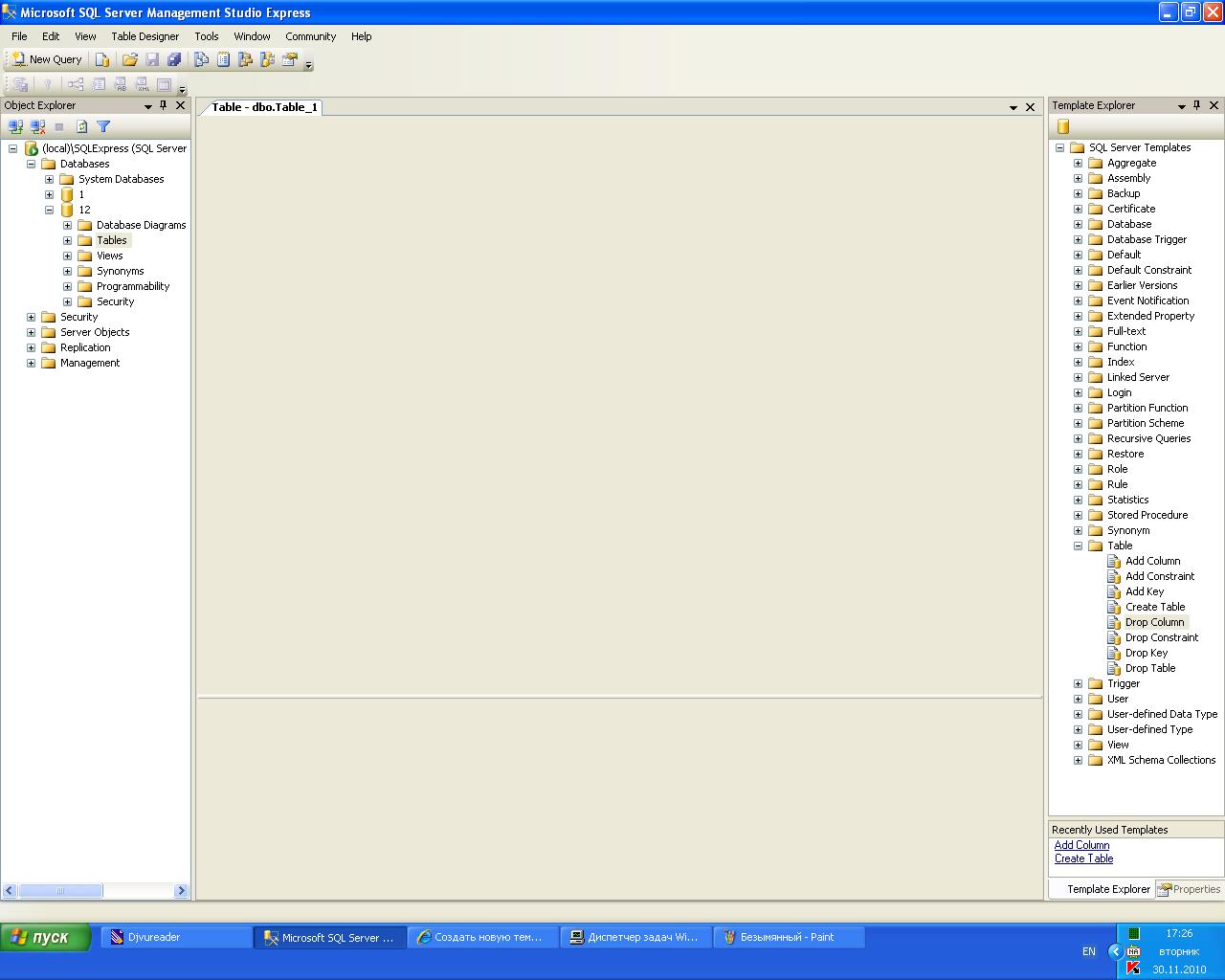Close the Object Explorer panel
The width and height of the screenshot is (1225, 980).
pyautogui.click(x=180, y=105)
